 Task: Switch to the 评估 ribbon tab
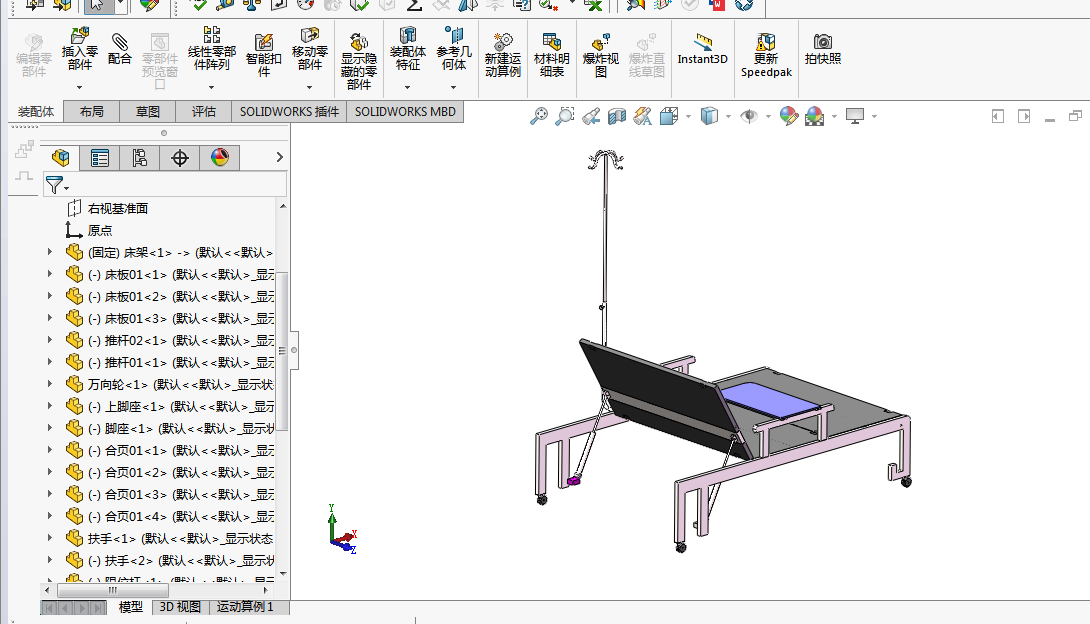point(204,112)
